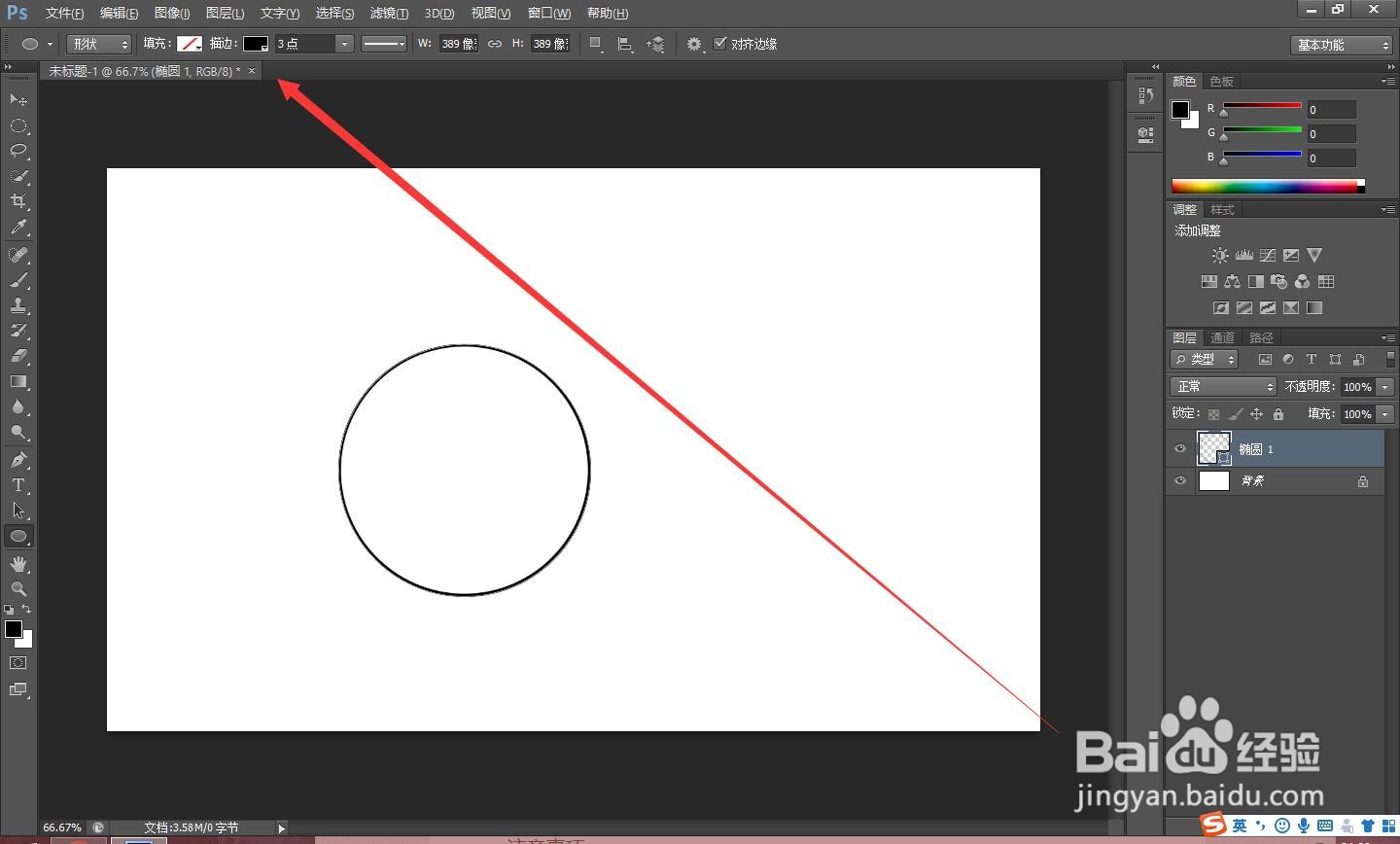Viewport: 1400px width, 844px height.
Task: Switch to the 通道 tab
Action: [1222, 337]
